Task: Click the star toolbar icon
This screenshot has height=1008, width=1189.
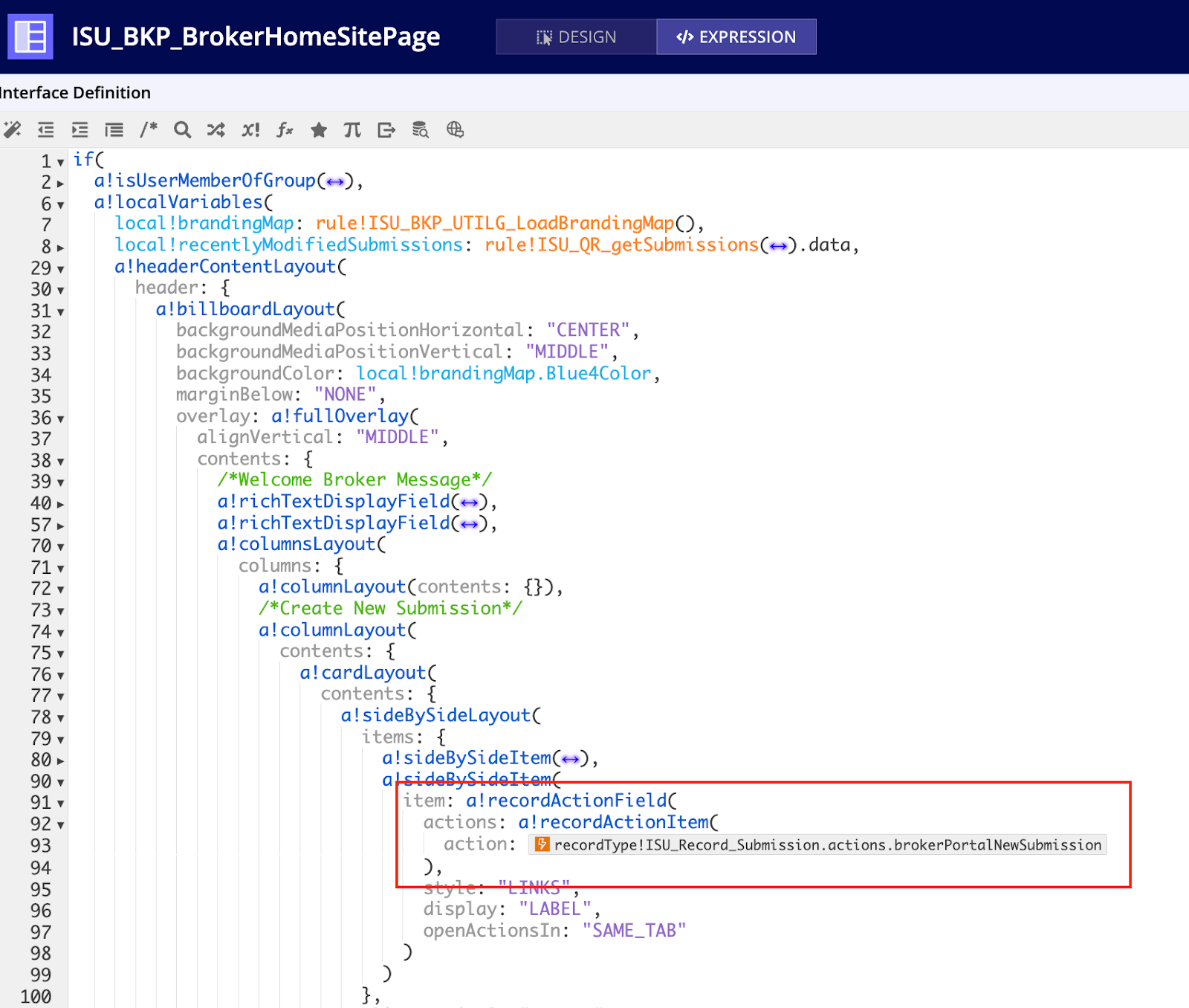Action: pos(319,130)
